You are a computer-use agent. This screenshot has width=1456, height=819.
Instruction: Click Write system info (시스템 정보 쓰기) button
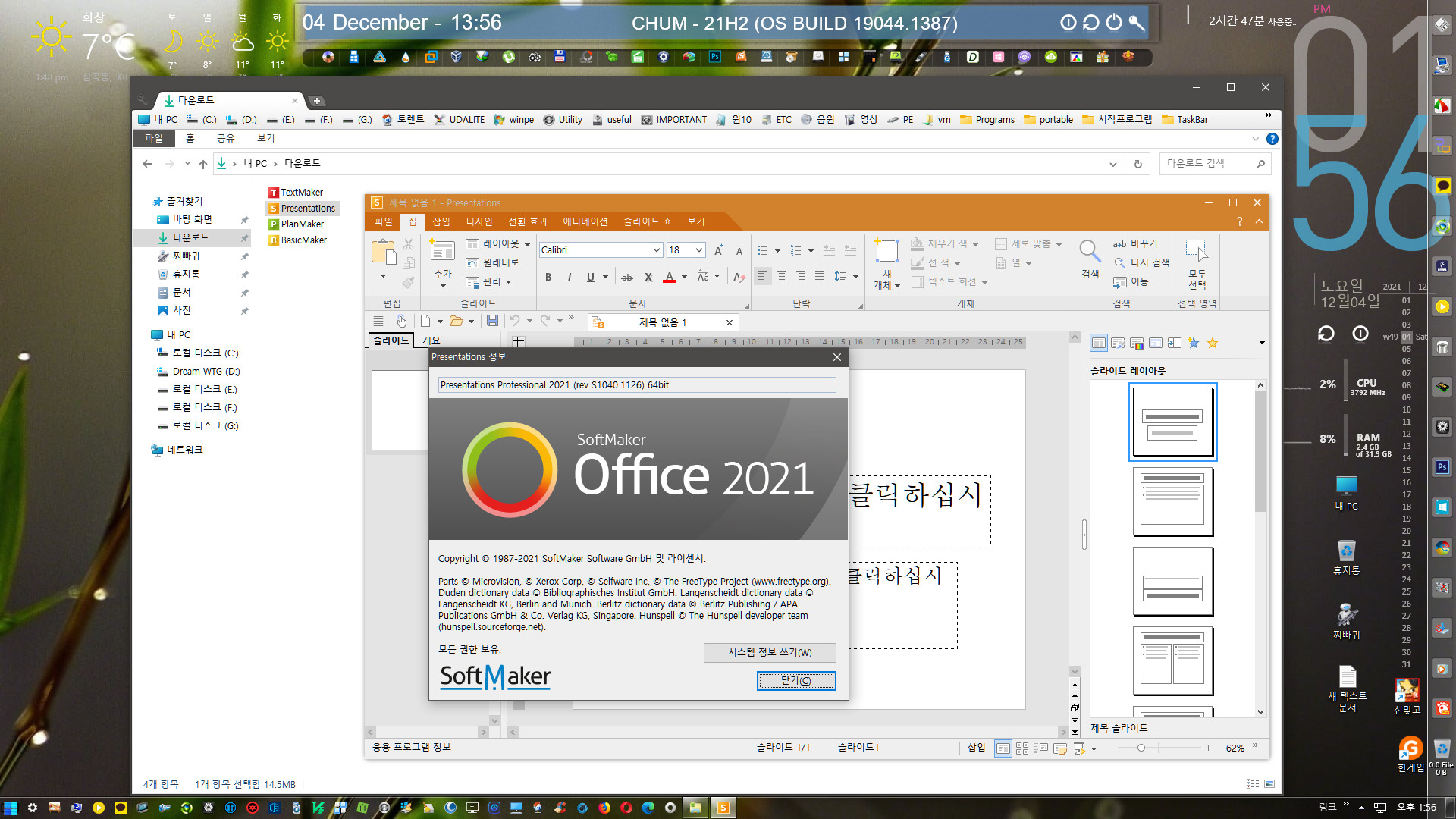tap(770, 653)
